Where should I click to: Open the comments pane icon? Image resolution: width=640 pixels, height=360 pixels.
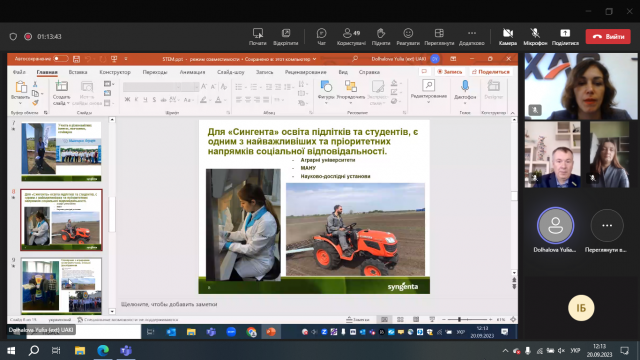pyautogui.click(x=424, y=72)
